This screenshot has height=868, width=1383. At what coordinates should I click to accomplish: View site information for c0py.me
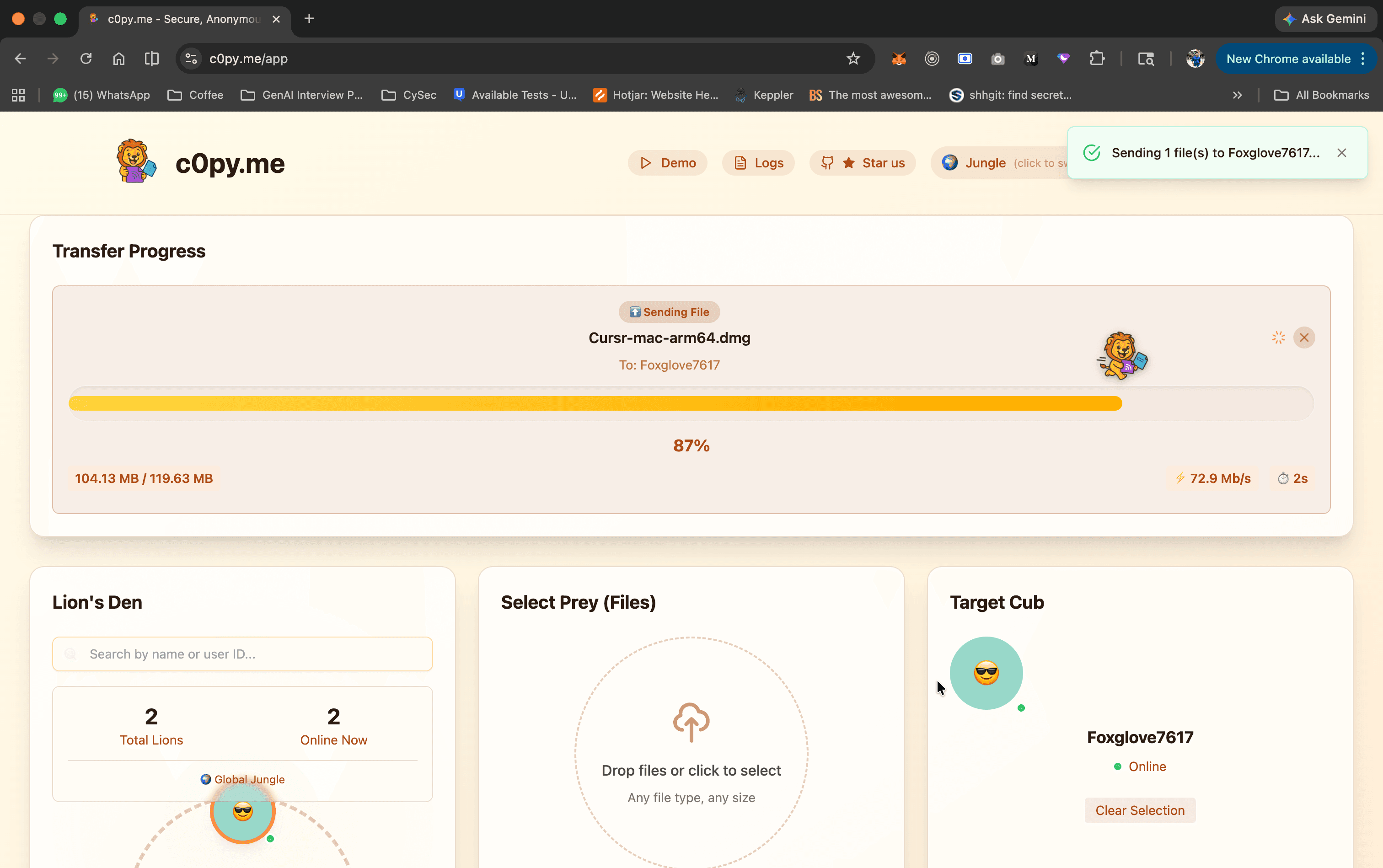pyautogui.click(x=191, y=59)
